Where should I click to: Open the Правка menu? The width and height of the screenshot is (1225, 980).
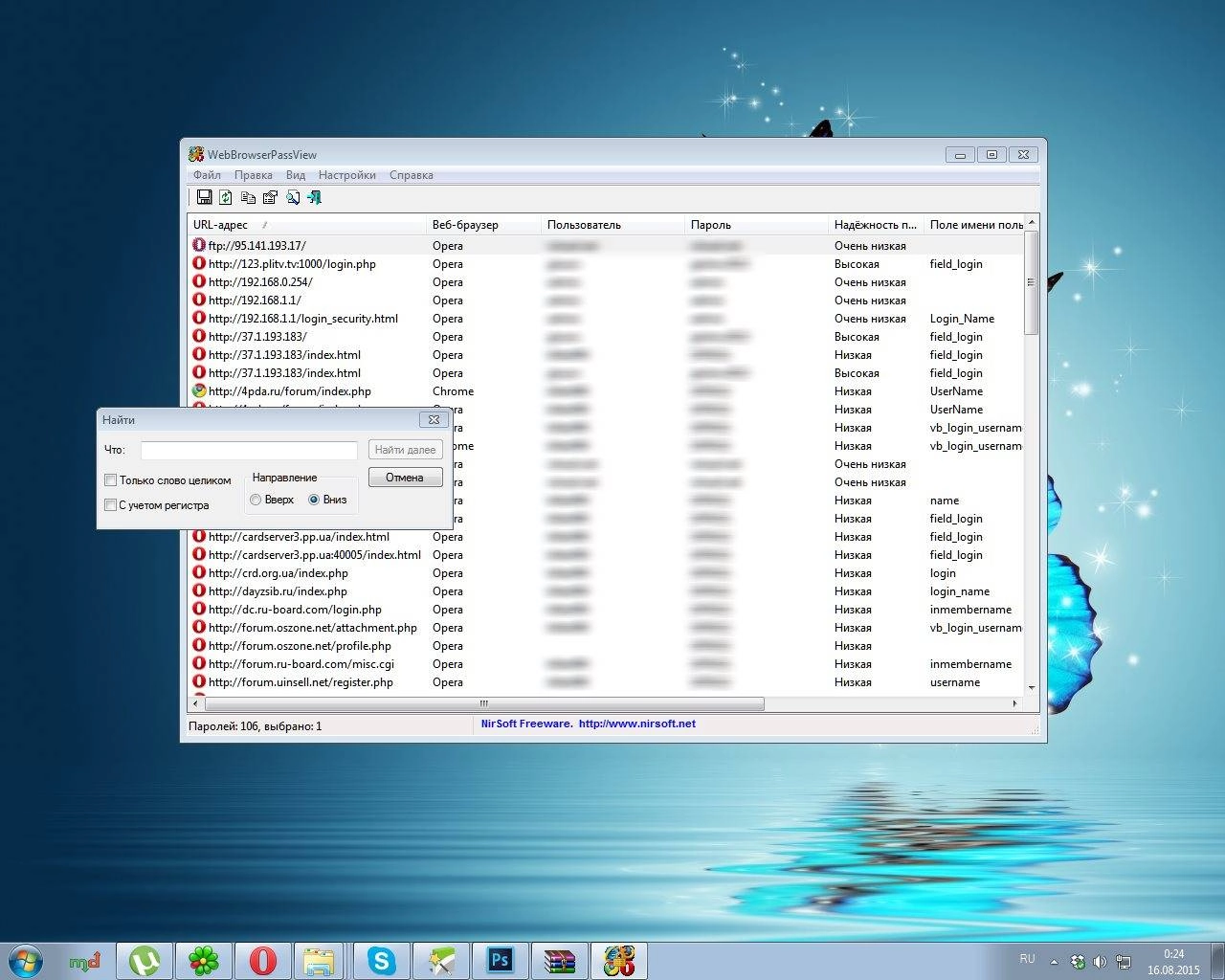(254, 175)
